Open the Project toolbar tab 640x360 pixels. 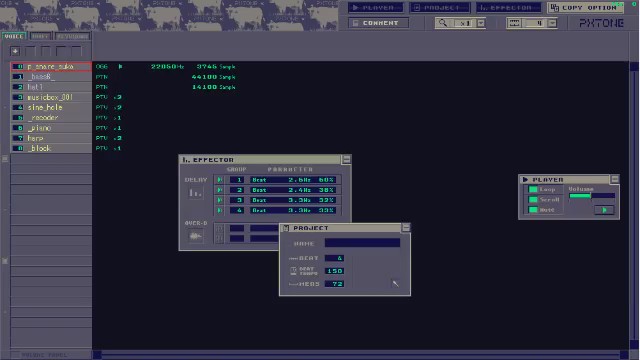(x=440, y=7)
